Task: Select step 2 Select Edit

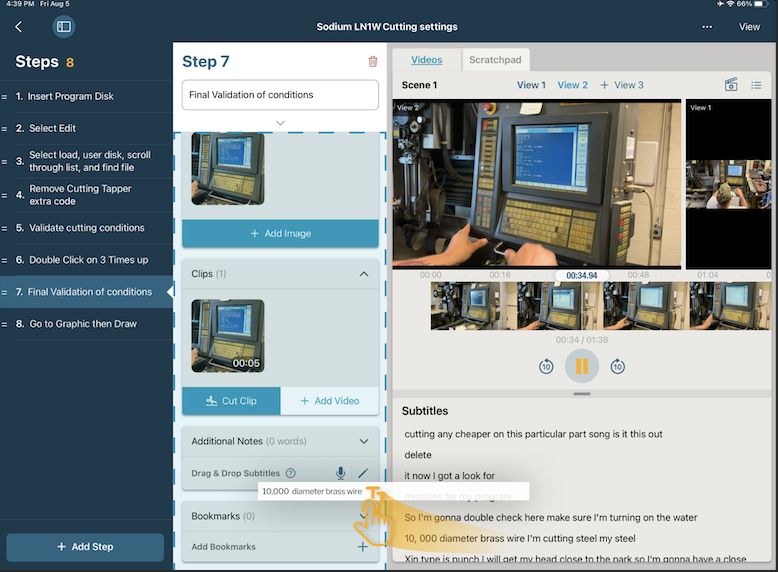Action: pyautogui.click(x=86, y=128)
